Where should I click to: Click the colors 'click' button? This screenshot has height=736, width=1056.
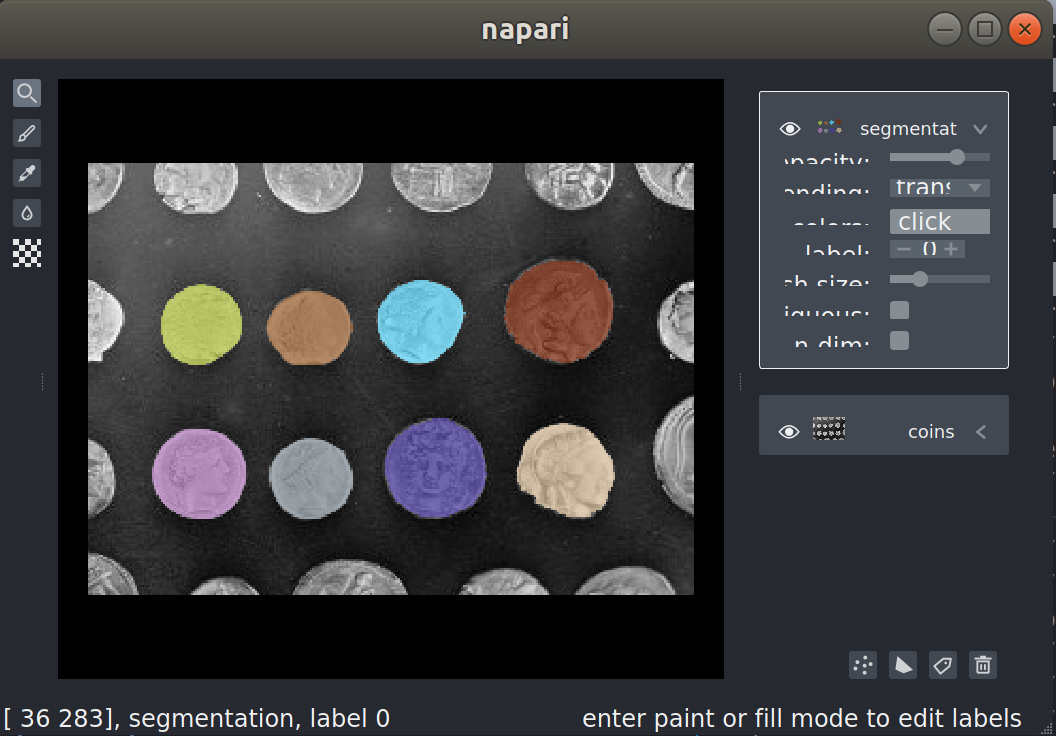939,222
